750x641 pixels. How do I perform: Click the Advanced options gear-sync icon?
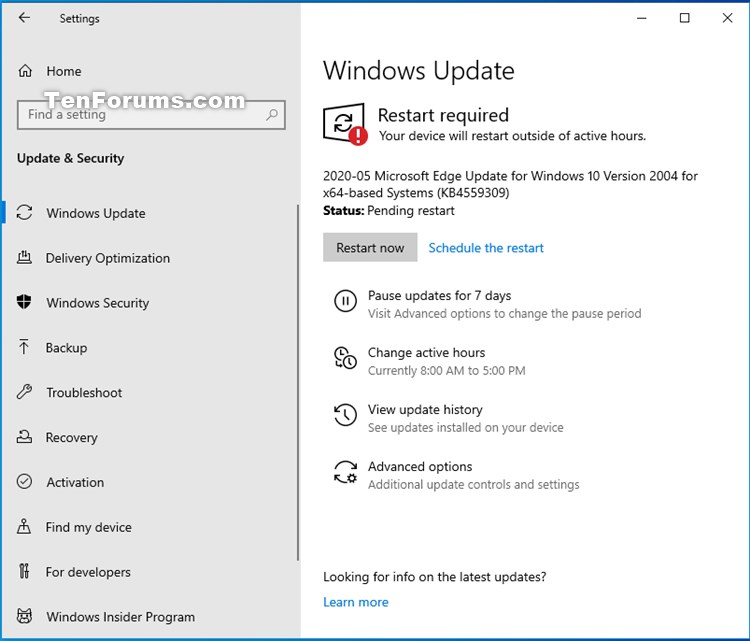click(345, 472)
